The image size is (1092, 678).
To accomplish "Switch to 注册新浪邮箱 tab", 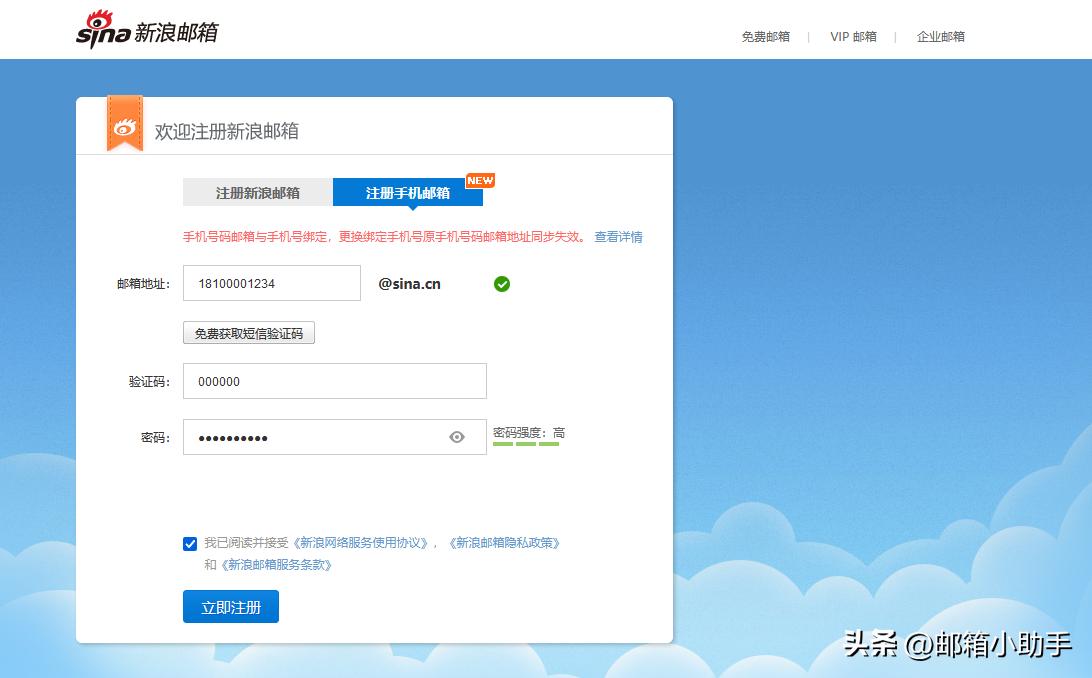I will click(x=258, y=193).
